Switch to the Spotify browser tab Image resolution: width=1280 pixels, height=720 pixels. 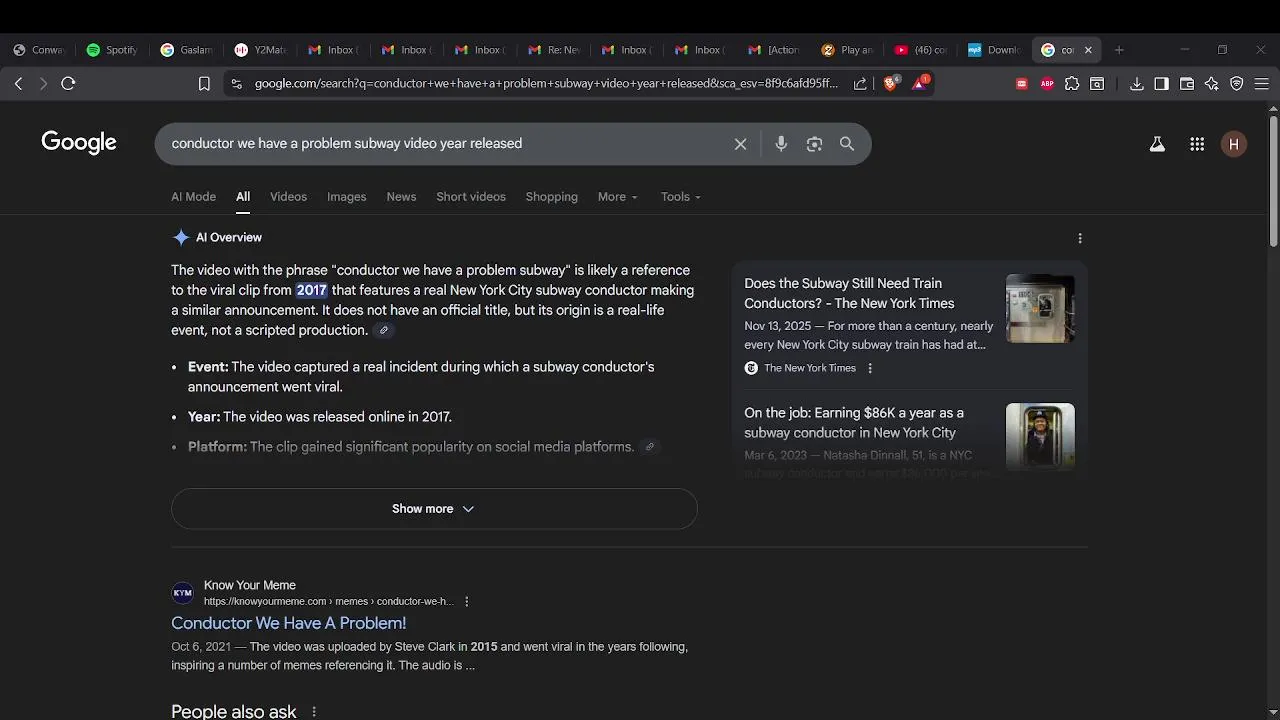click(x=112, y=50)
